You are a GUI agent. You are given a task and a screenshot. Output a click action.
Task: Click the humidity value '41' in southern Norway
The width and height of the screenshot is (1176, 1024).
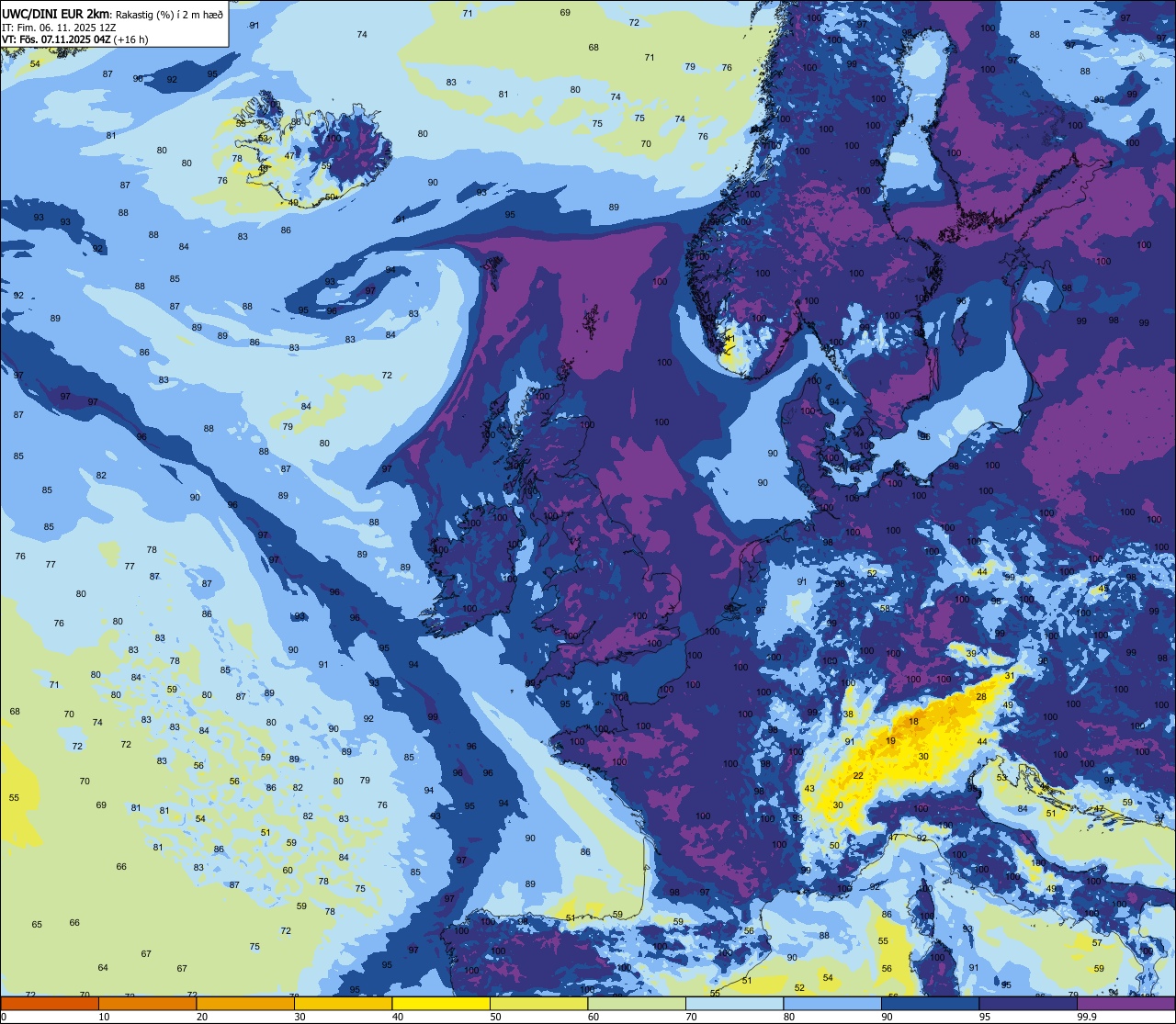click(730, 339)
